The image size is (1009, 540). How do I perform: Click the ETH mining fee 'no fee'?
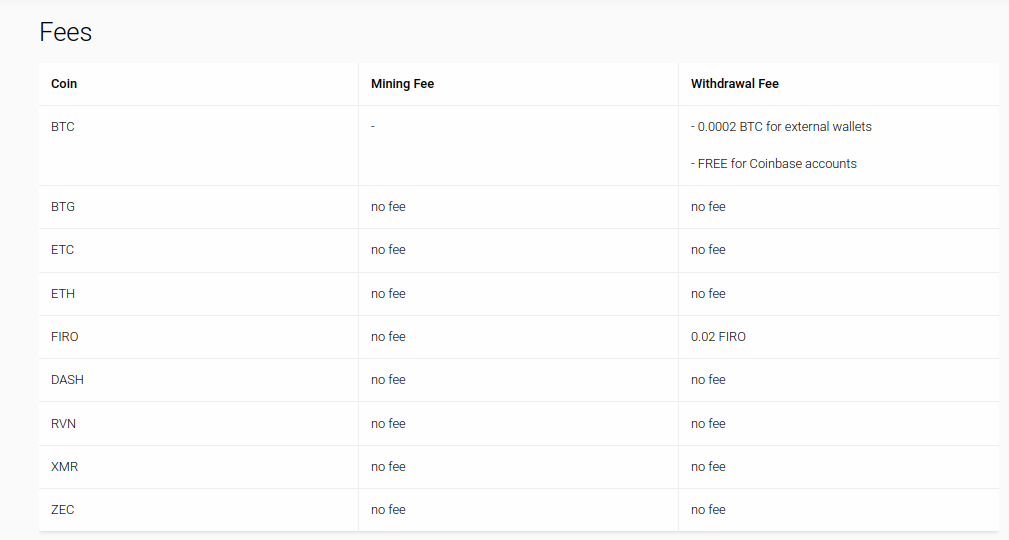click(388, 293)
